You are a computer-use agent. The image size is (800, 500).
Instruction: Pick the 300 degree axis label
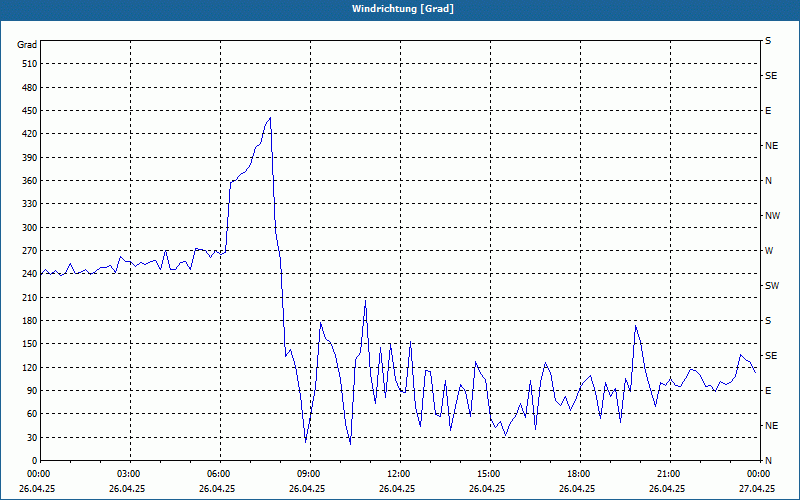29,228
